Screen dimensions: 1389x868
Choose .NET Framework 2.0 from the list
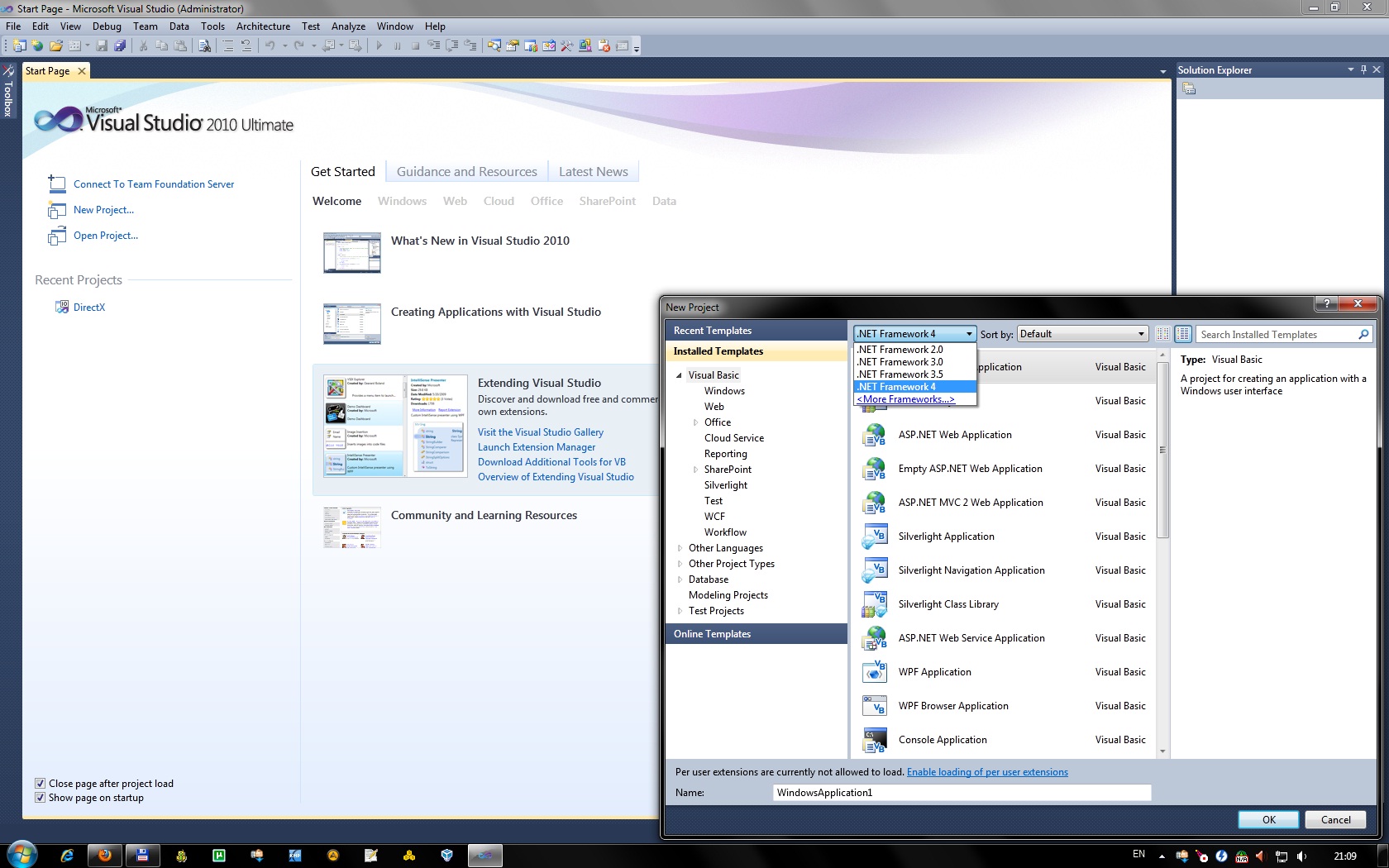pyautogui.click(x=915, y=350)
